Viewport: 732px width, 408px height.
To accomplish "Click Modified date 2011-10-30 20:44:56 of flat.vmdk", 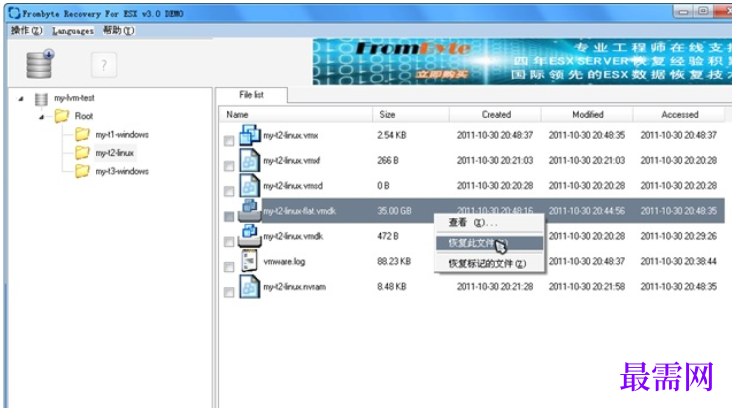I will point(587,211).
